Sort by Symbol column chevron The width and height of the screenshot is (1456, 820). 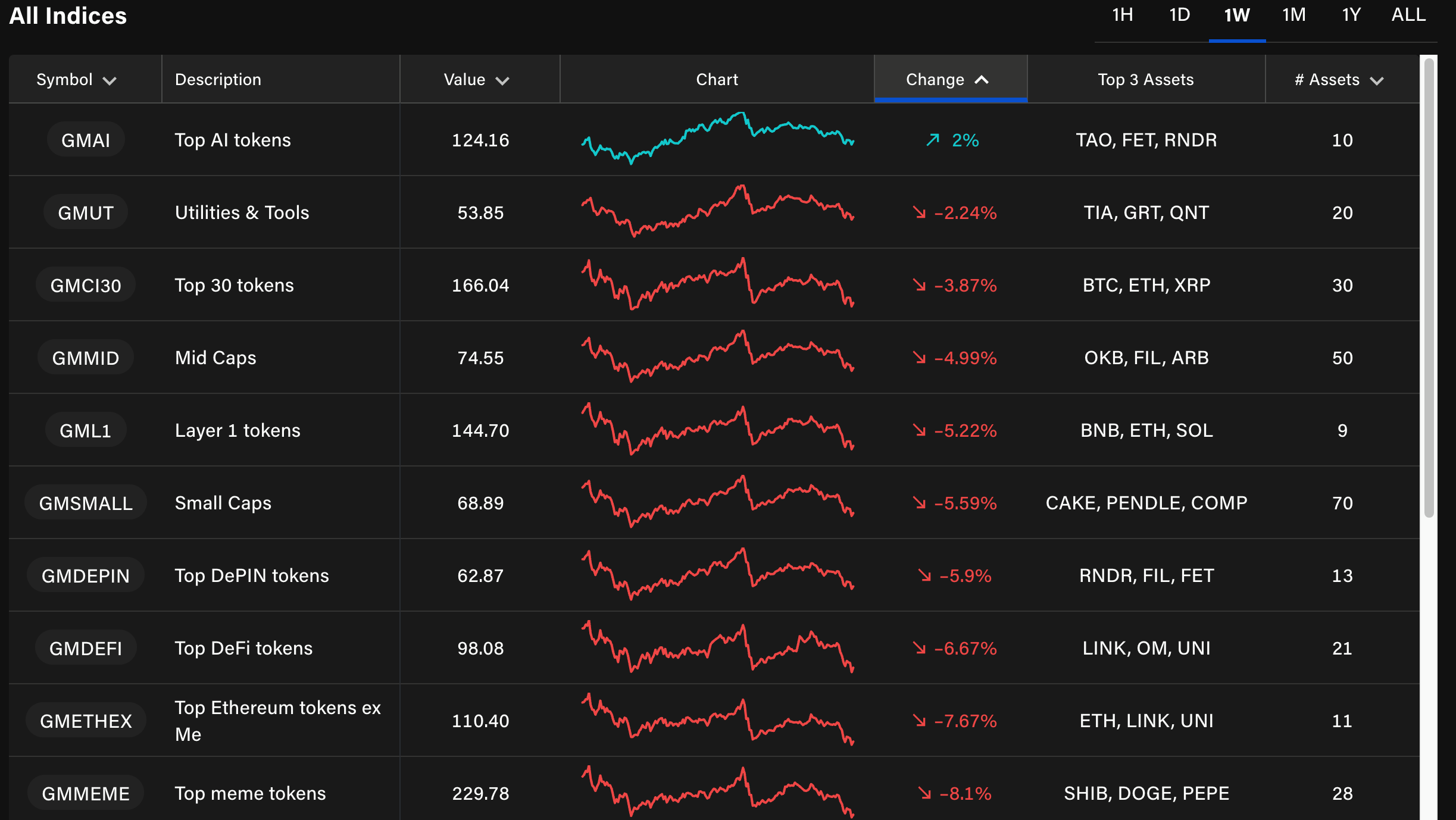coord(110,80)
